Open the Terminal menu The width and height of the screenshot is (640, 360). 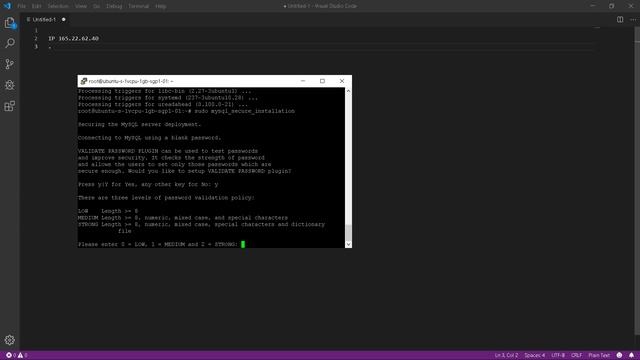[138, 6]
